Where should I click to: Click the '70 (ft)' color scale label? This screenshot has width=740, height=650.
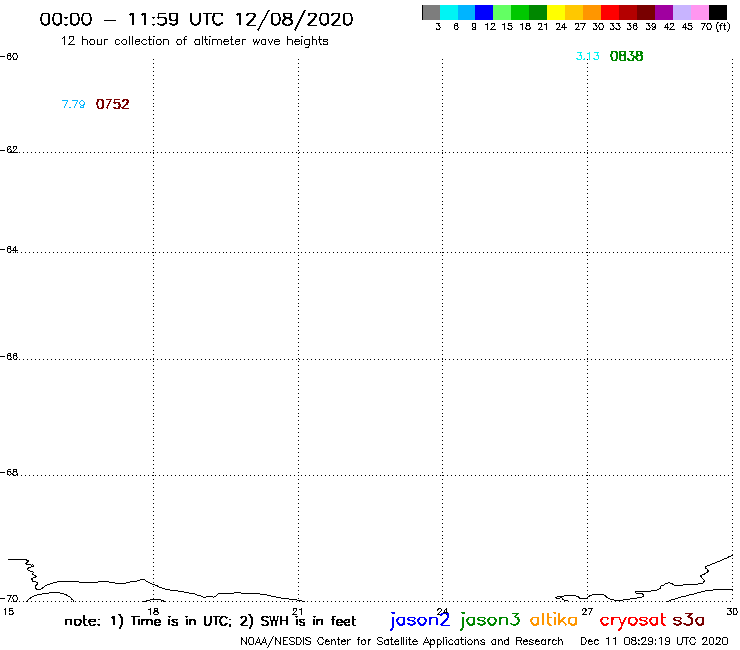715,27
